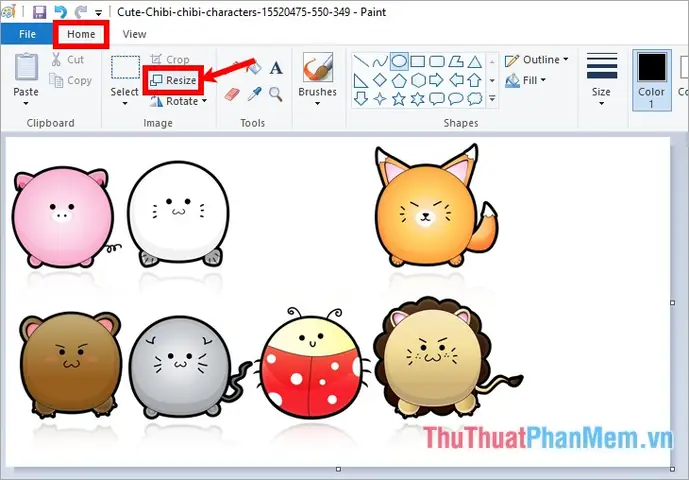Click the Crop command
This screenshot has height=480, width=689.
click(x=170, y=59)
